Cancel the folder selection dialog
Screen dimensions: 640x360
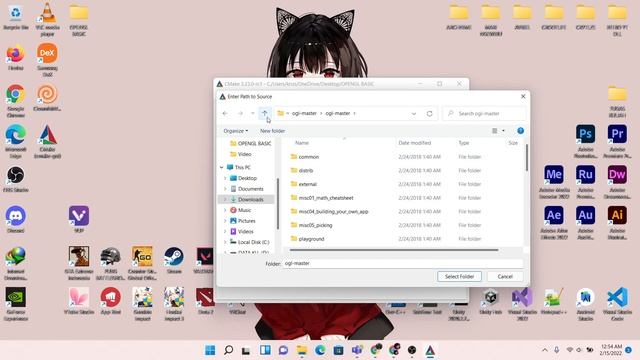coord(505,276)
